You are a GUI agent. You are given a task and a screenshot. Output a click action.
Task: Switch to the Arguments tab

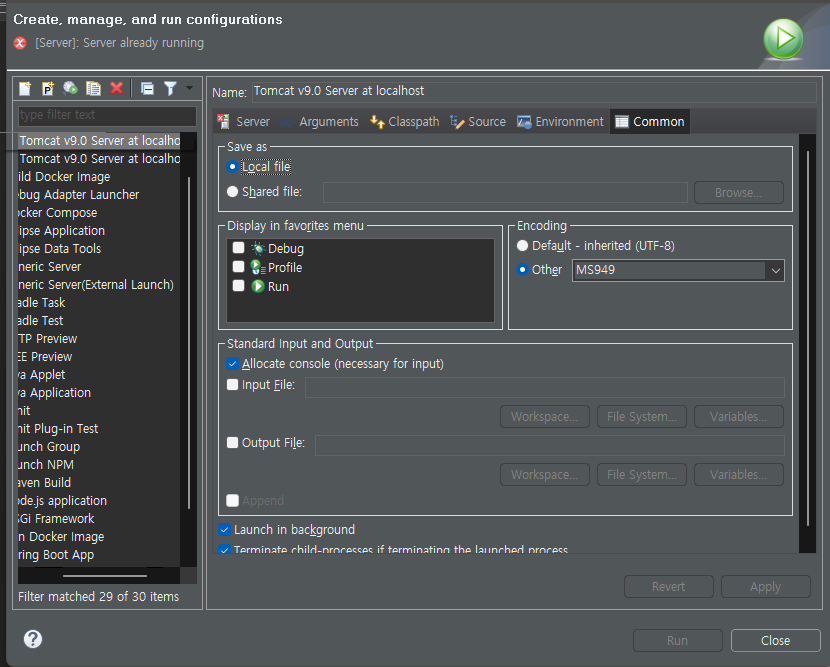point(320,122)
